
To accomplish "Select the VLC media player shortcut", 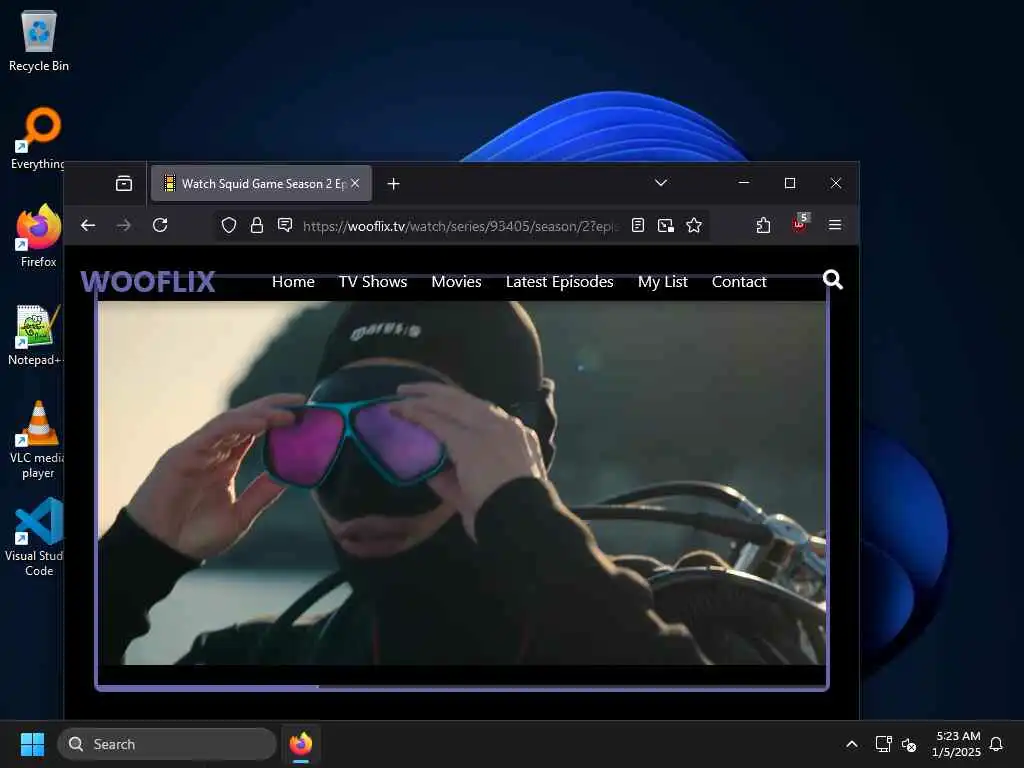I will pyautogui.click(x=39, y=440).
